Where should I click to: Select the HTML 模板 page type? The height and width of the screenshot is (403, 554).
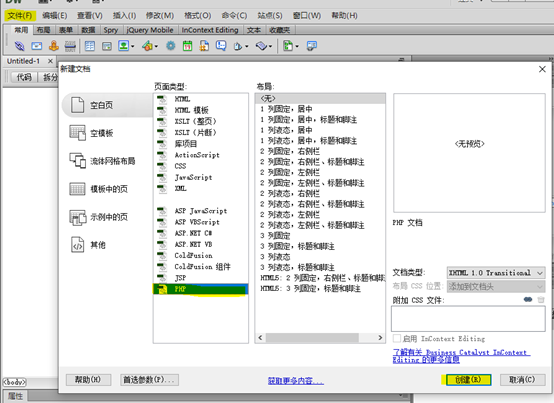pyautogui.click(x=201, y=110)
